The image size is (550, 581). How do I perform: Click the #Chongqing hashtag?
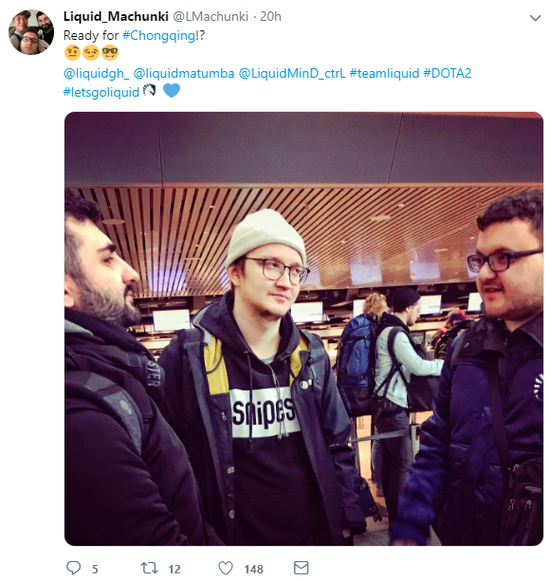pyautogui.click(x=159, y=36)
